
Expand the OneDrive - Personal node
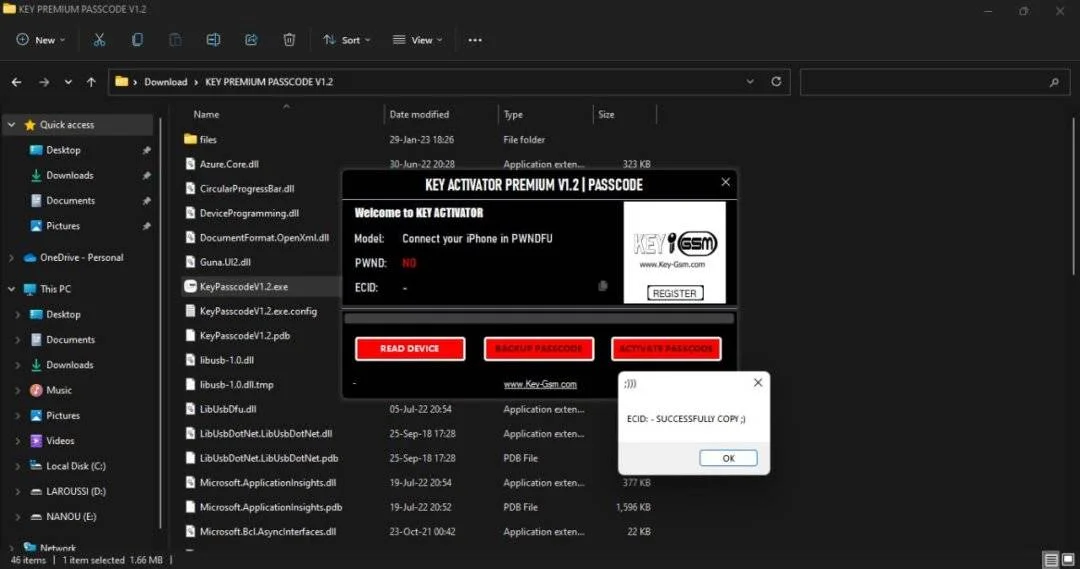coord(11,258)
